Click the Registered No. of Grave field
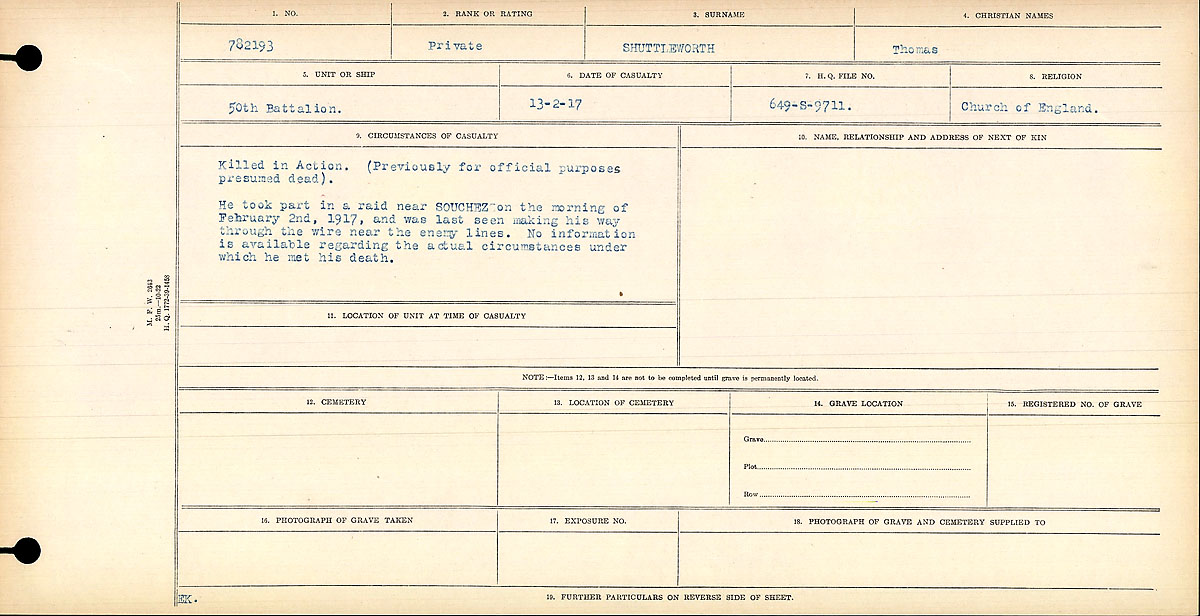The image size is (1200, 616). [x=1073, y=460]
